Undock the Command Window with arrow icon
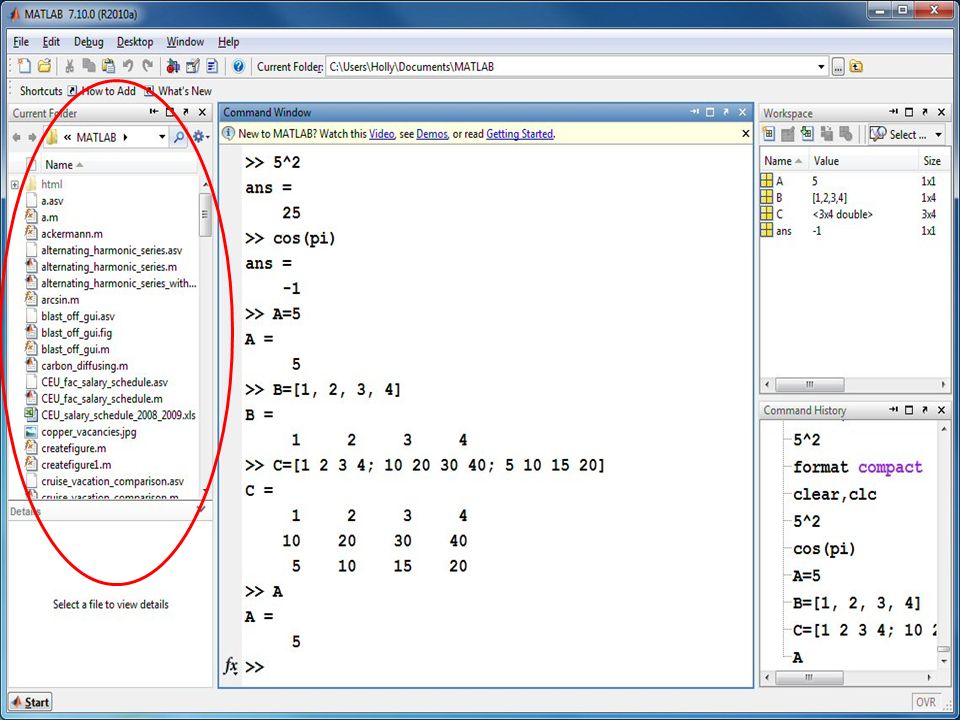 (726, 112)
